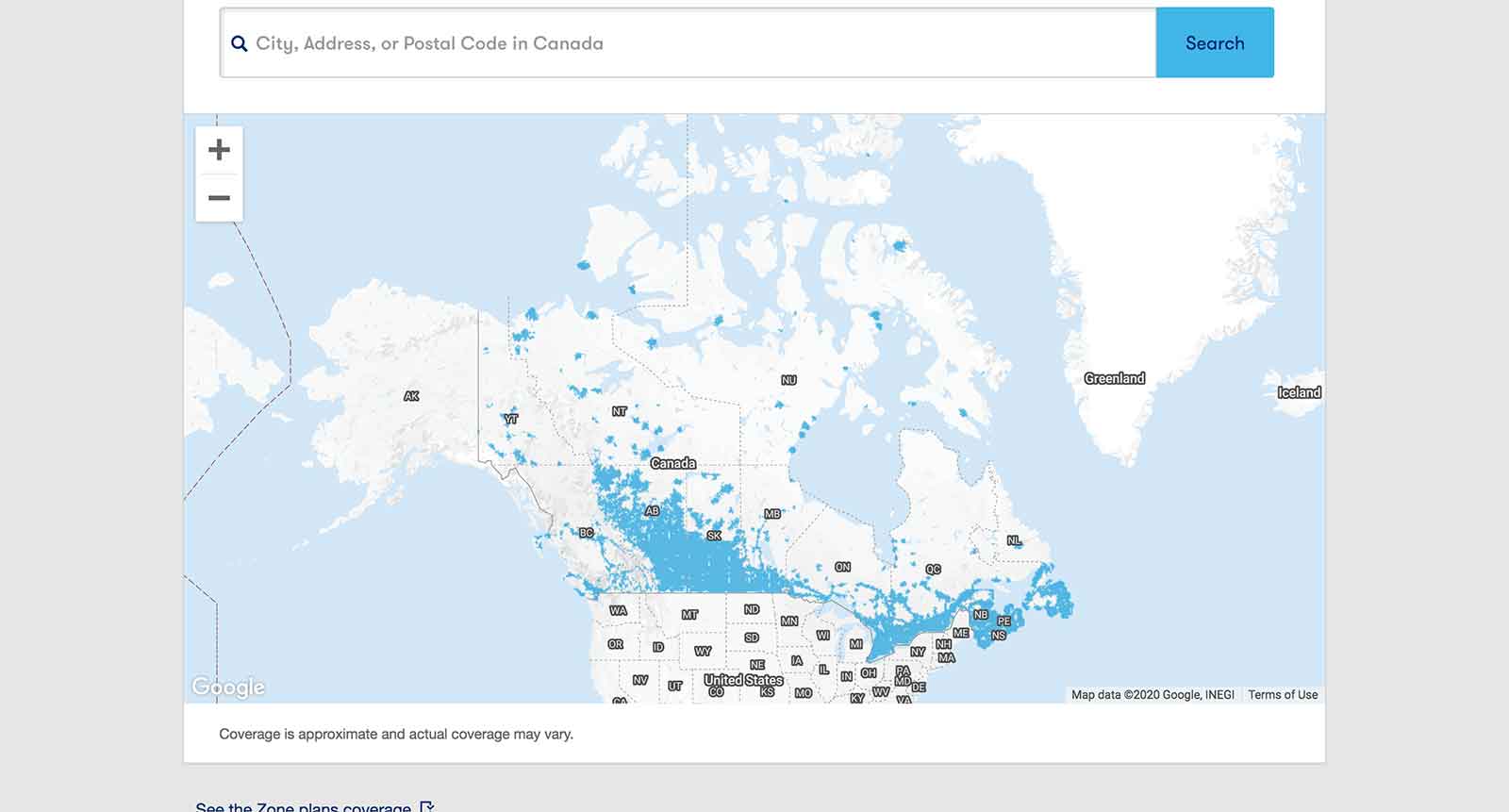Open the See the Zone plans coverage link
Viewport: 1509px width, 812px height.
[303, 806]
